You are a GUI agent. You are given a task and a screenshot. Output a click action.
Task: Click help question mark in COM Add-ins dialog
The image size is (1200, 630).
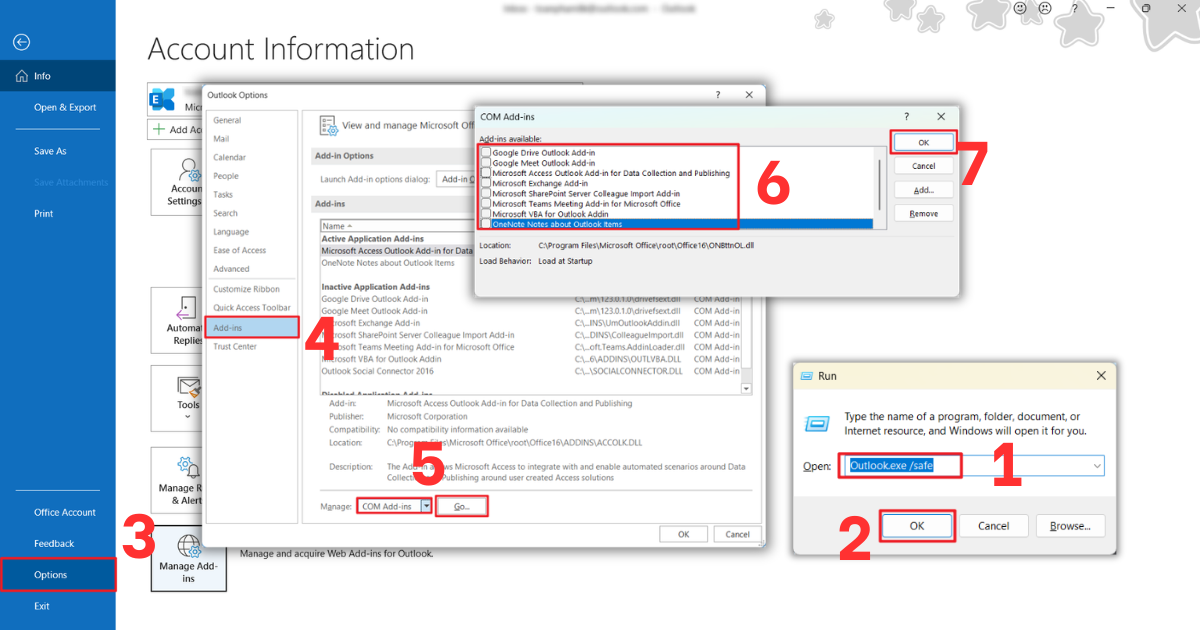pos(906,117)
